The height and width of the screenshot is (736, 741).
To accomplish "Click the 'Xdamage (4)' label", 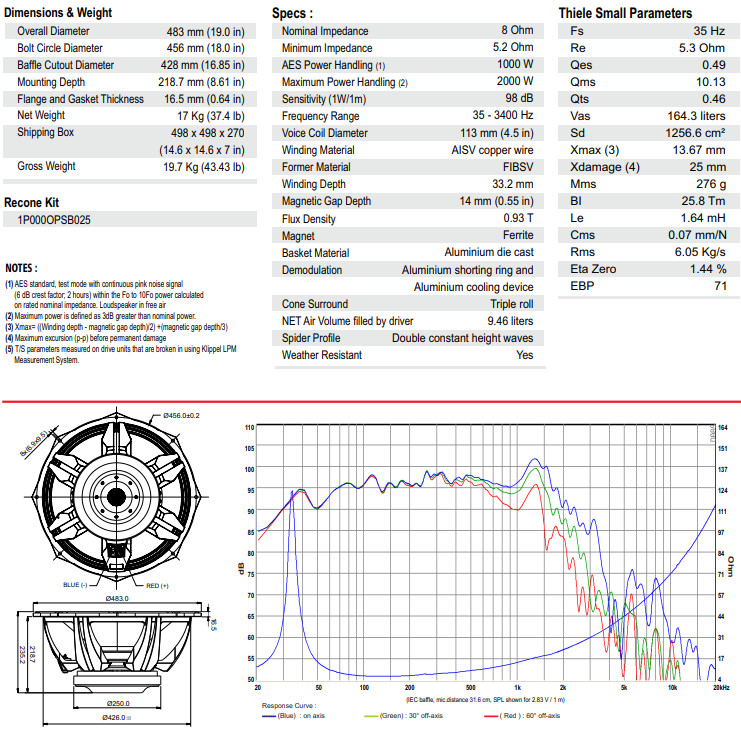I will click(605, 167).
